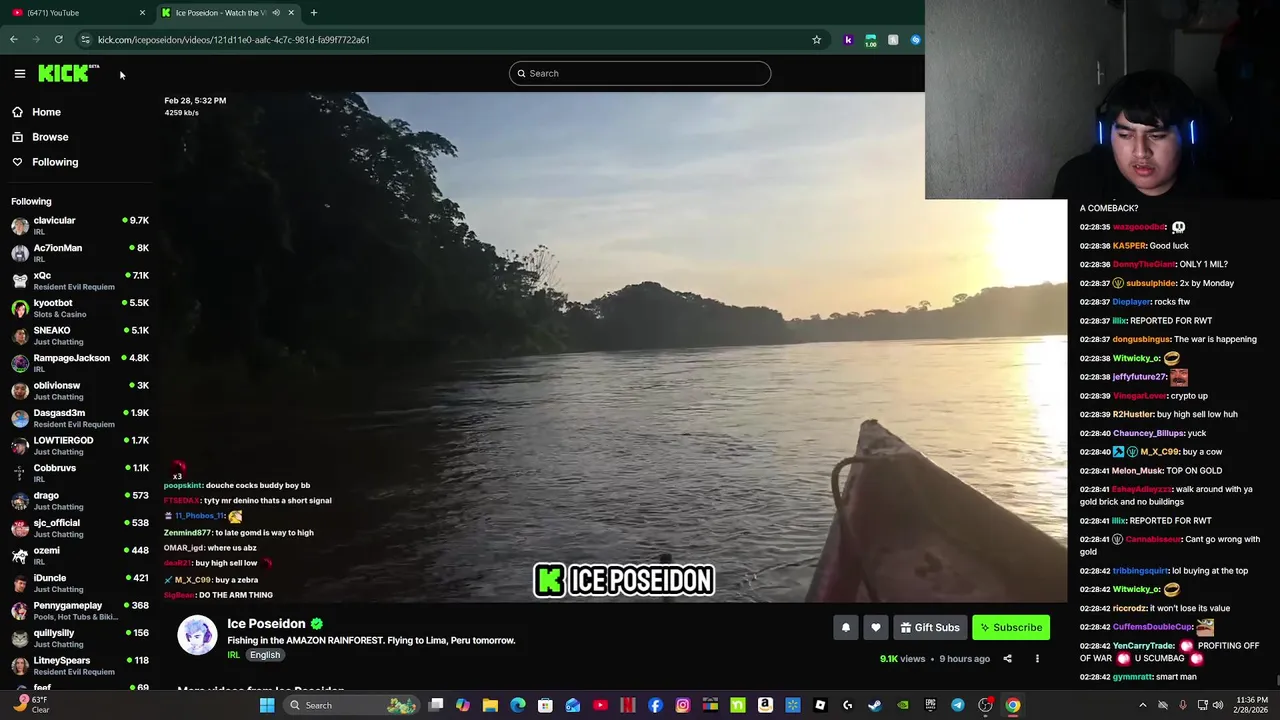Open the video more options menu
Image resolution: width=1280 pixels, height=720 pixels.
coord(1037,659)
